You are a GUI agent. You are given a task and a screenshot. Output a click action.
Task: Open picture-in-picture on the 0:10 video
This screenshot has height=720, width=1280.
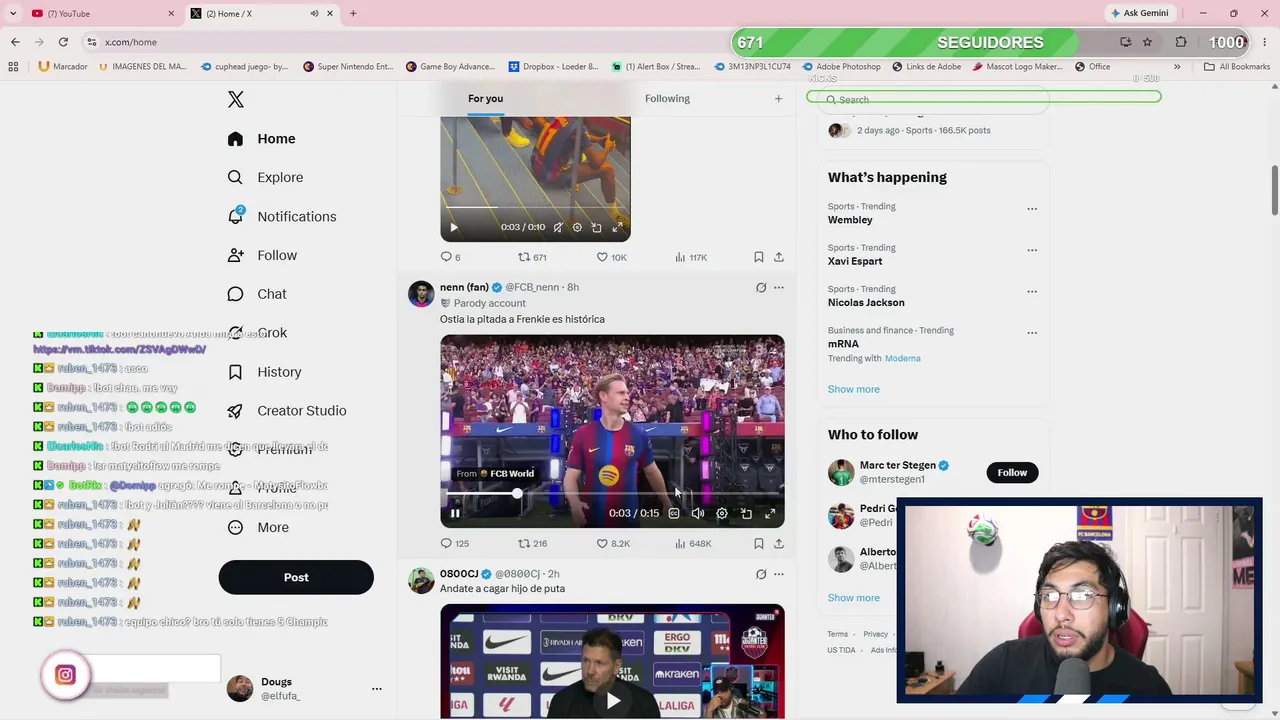point(597,228)
